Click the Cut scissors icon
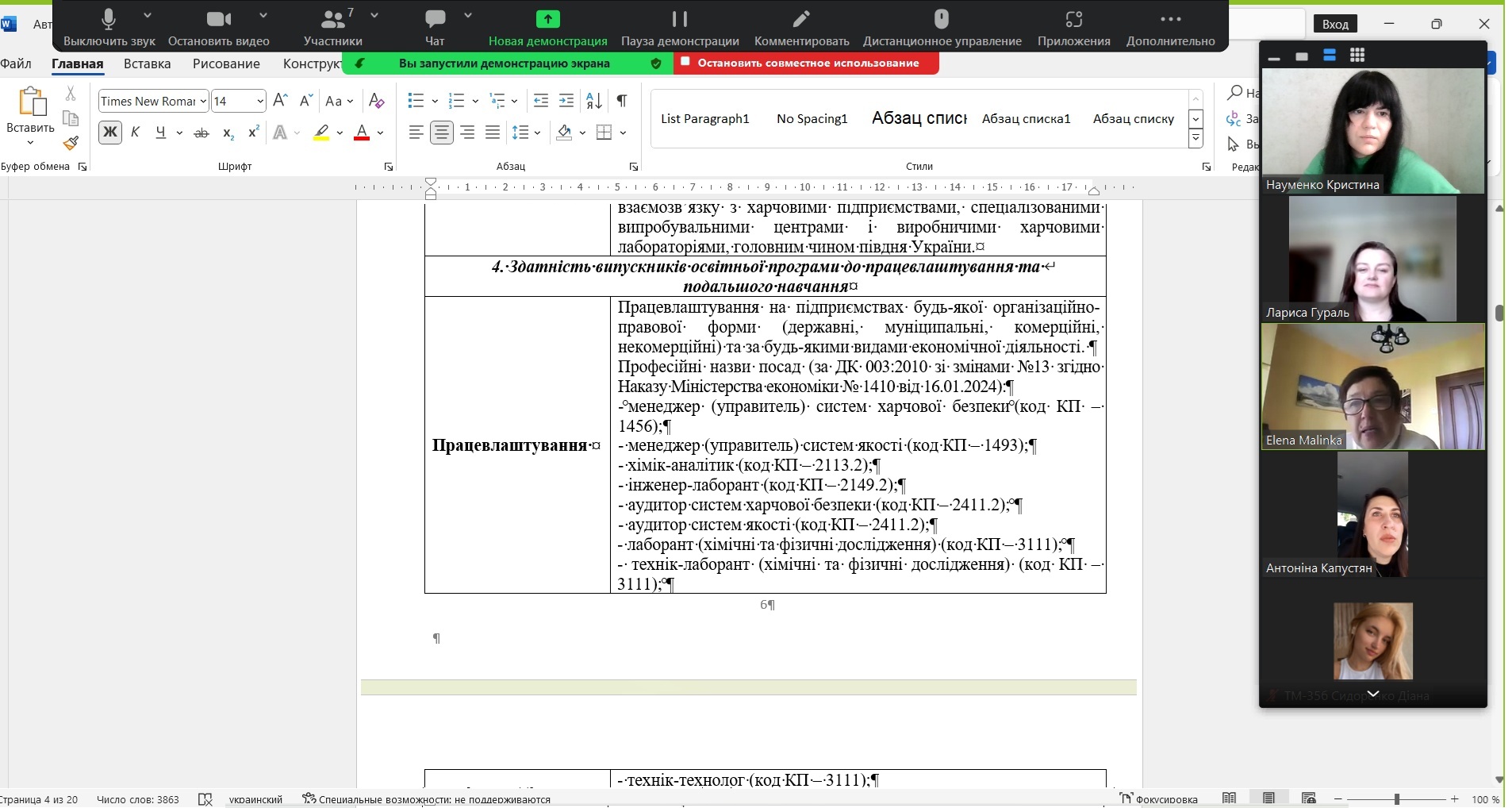The height and width of the screenshot is (808, 1512). [71, 94]
